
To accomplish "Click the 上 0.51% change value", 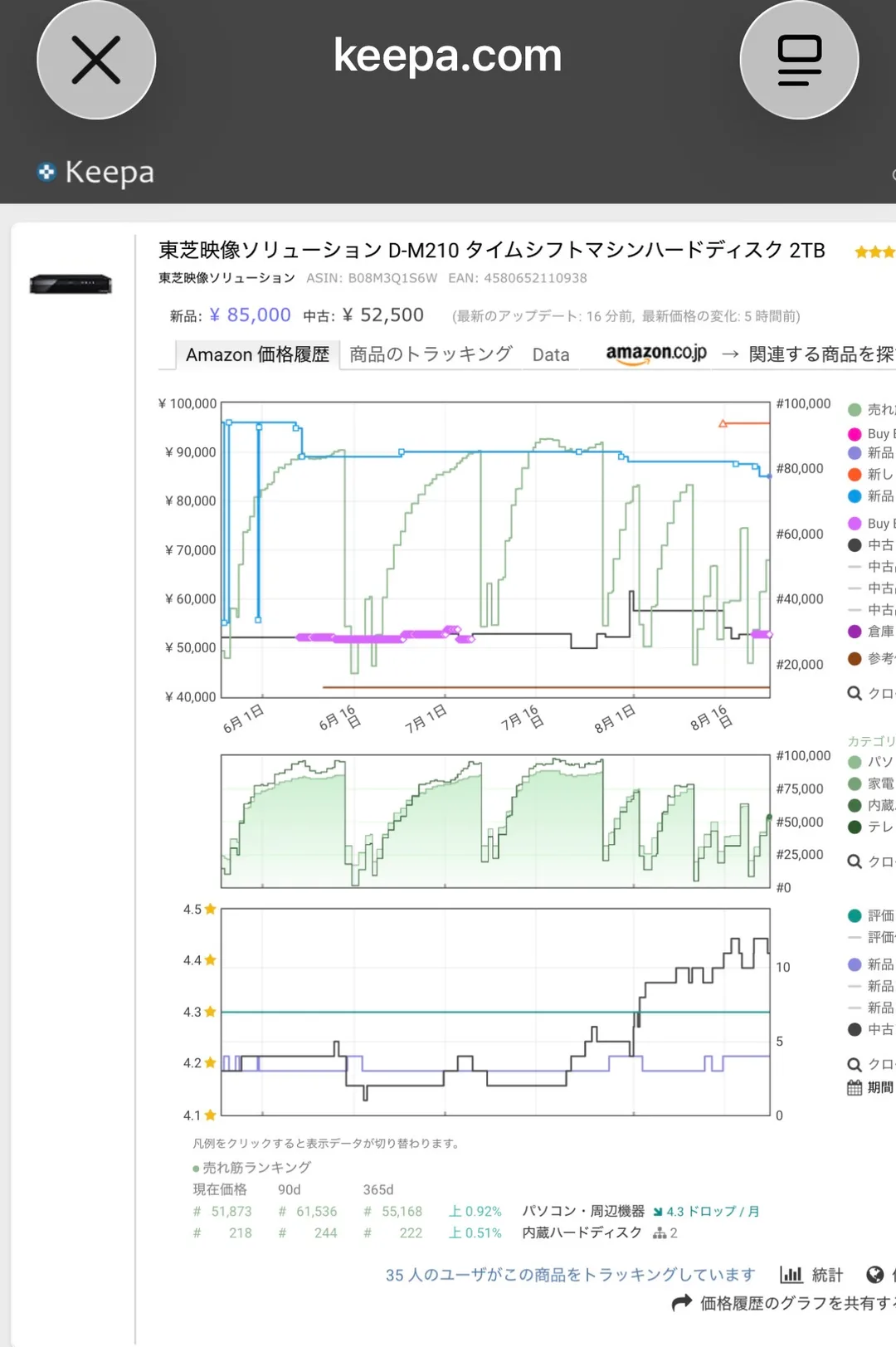I will click(x=475, y=1232).
